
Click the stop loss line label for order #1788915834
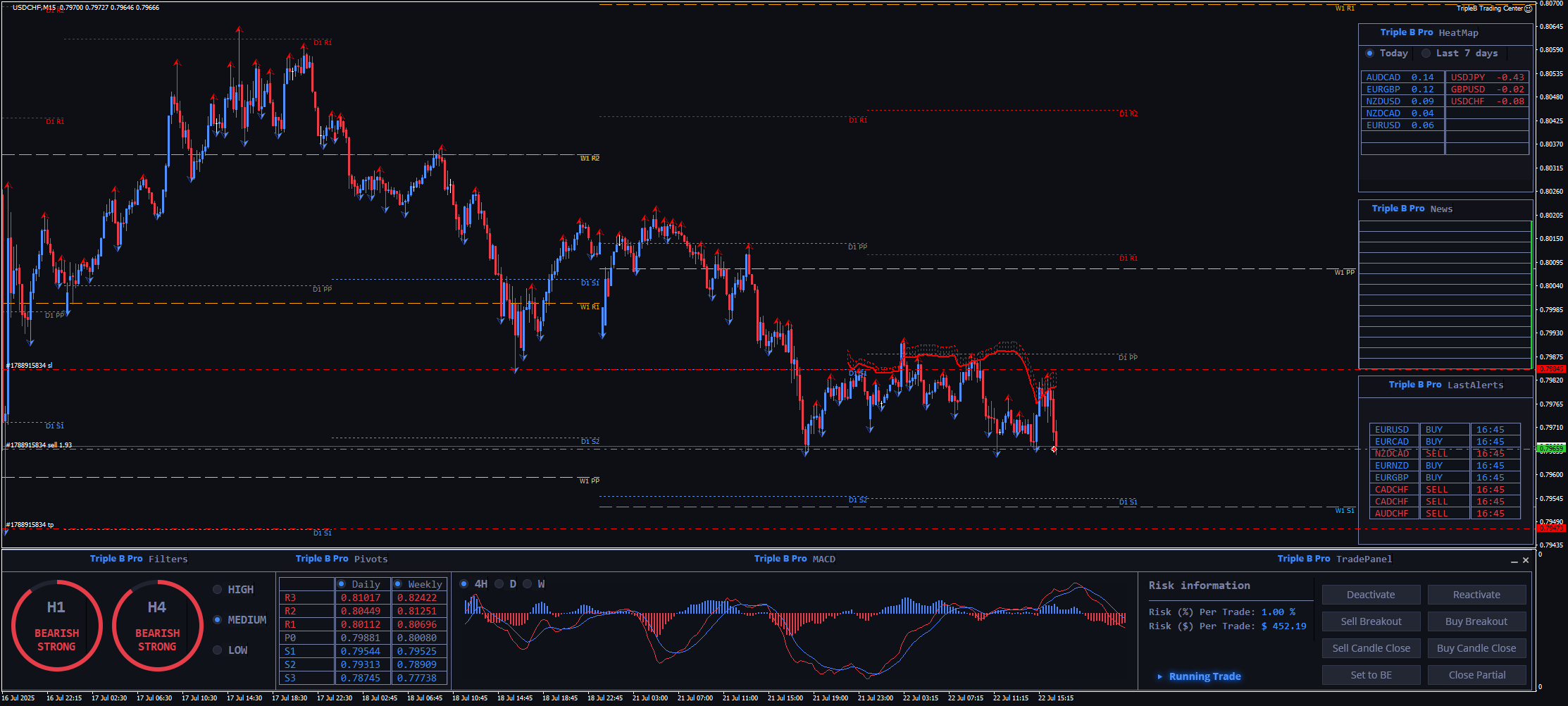point(30,366)
